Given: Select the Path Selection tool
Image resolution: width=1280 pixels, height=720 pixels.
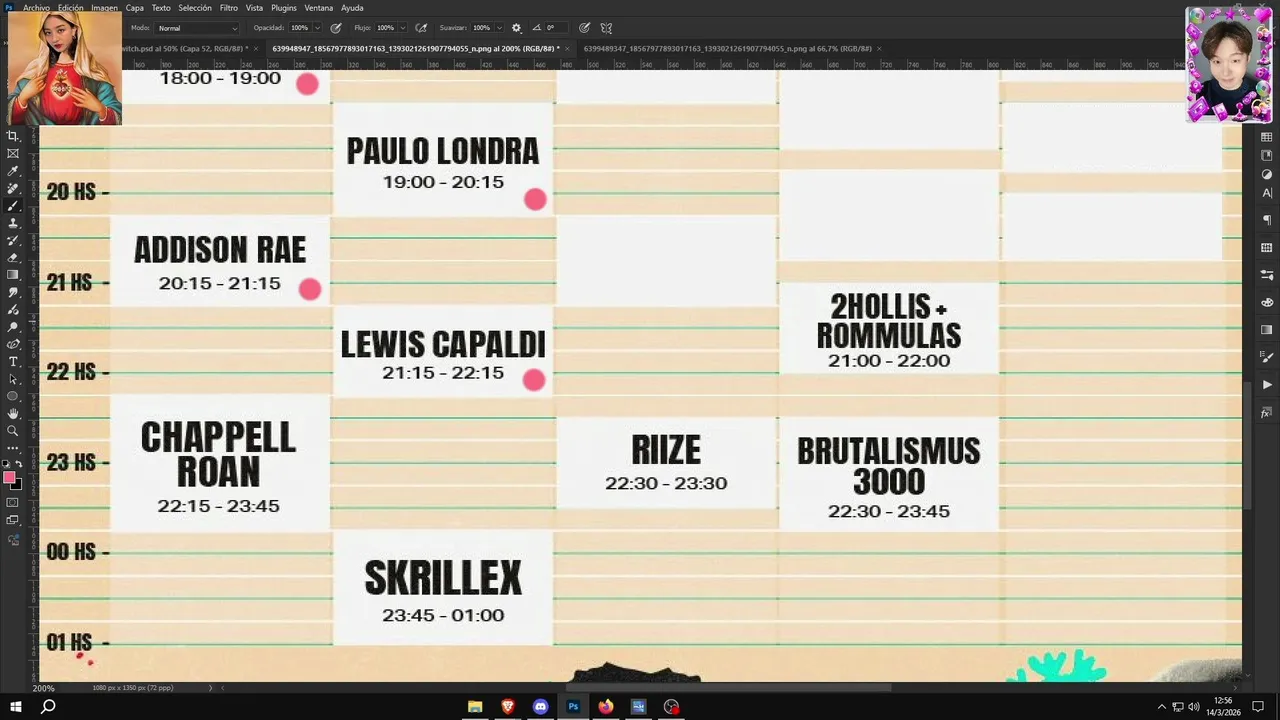Looking at the screenshot, I should 13,379.
